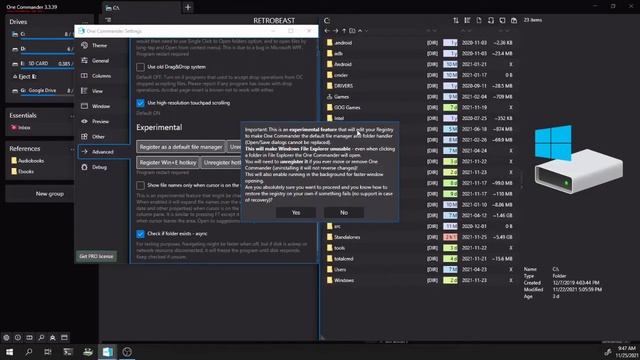640x360 pixels.
Task: Select the E: SD CARD drive
Action: pos(42,64)
